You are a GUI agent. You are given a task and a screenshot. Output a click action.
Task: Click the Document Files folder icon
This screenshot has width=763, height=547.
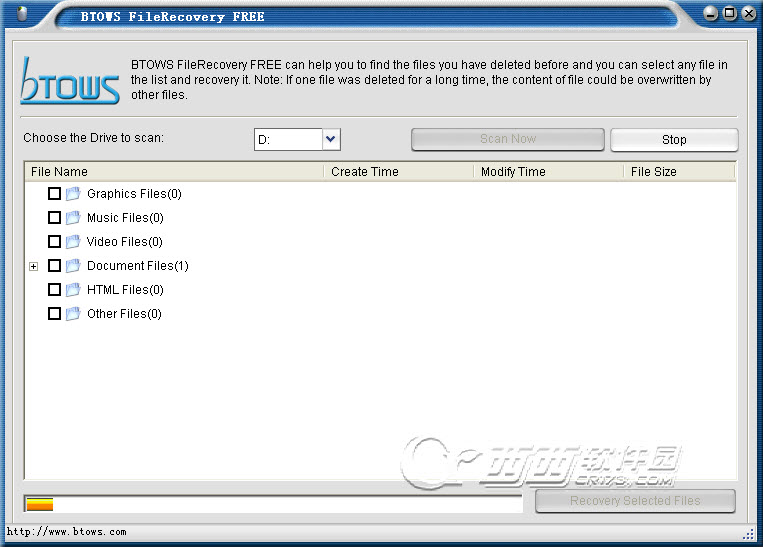(73, 266)
